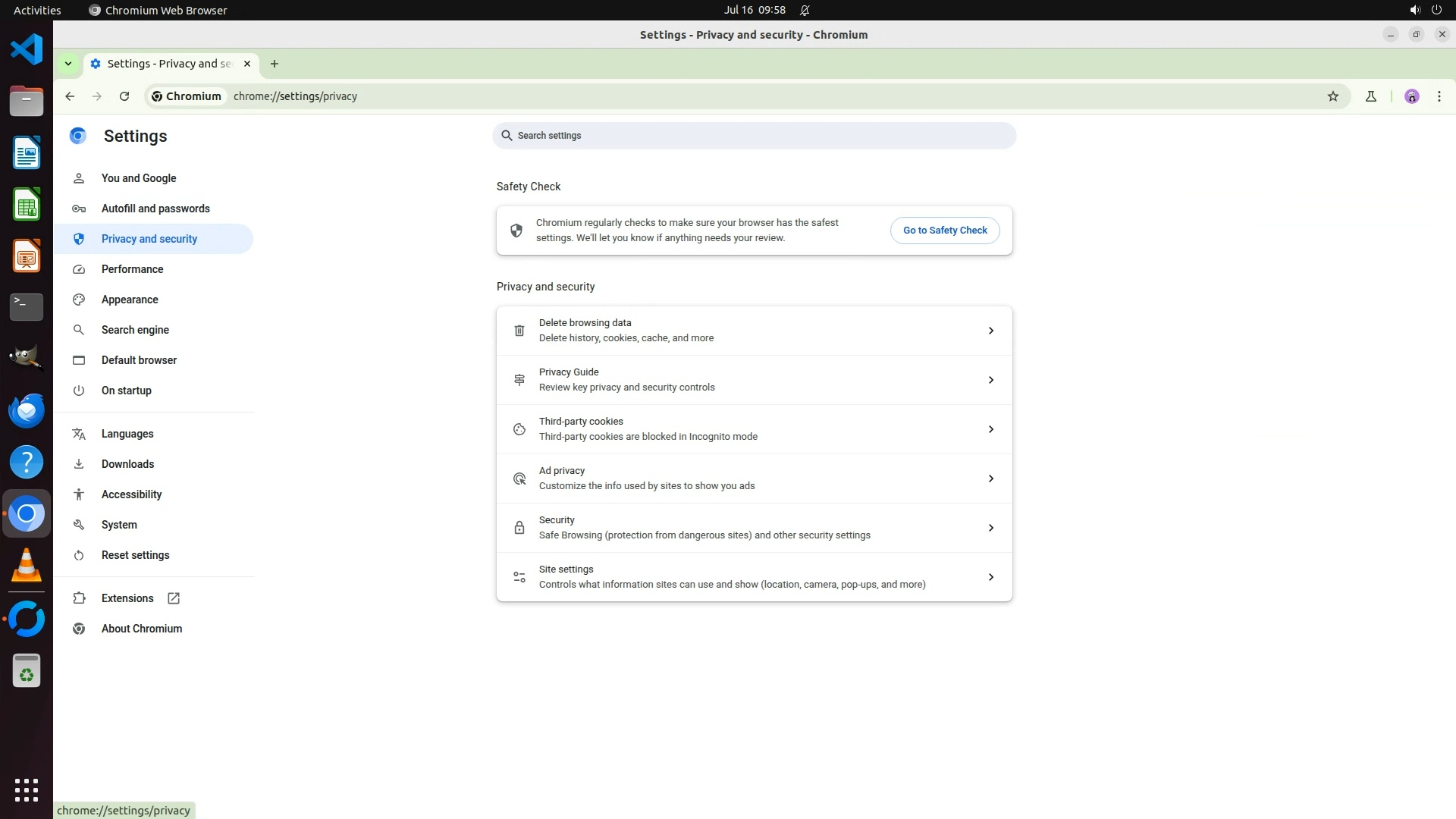Click the back navigation arrow
The image size is (1456, 819).
(x=70, y=96)
